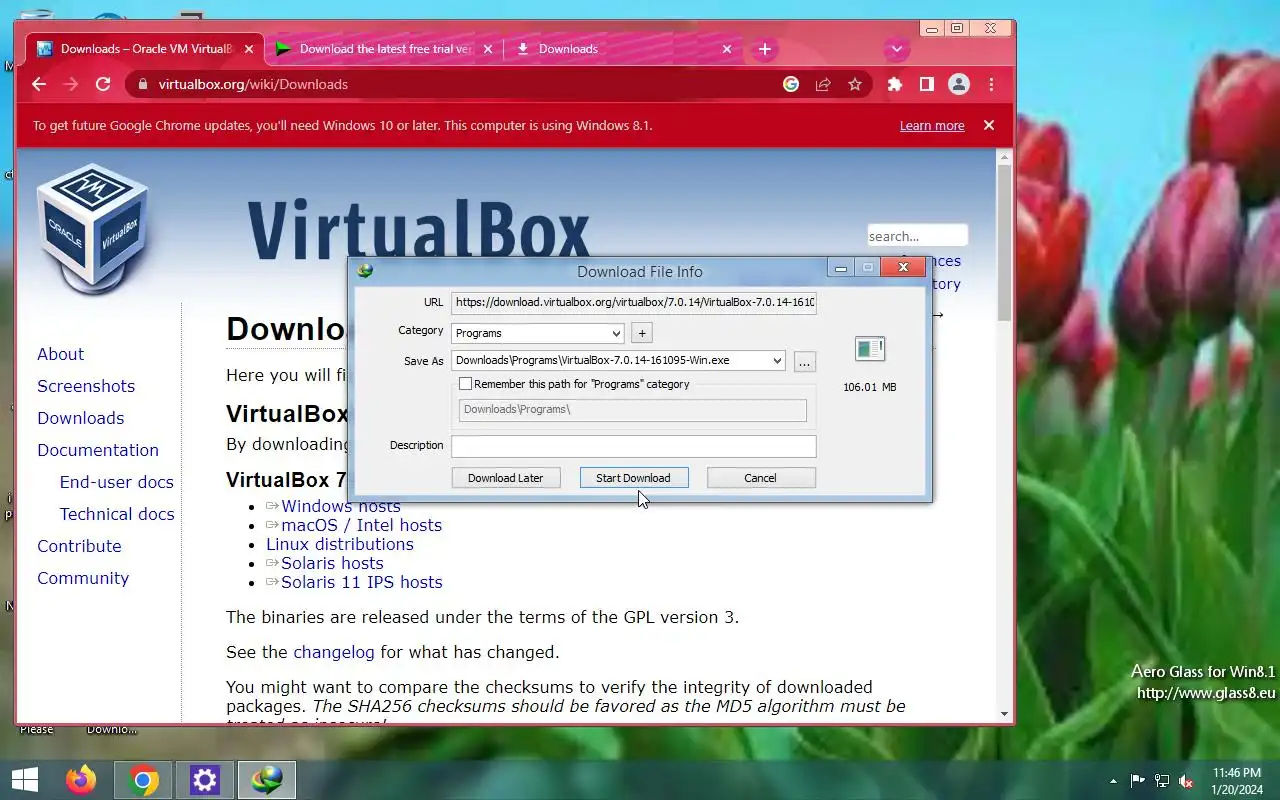This screenshot has width=1280, height=800.
Task: Open the Category dropdown showing Programs
Action: pos(537,333)
